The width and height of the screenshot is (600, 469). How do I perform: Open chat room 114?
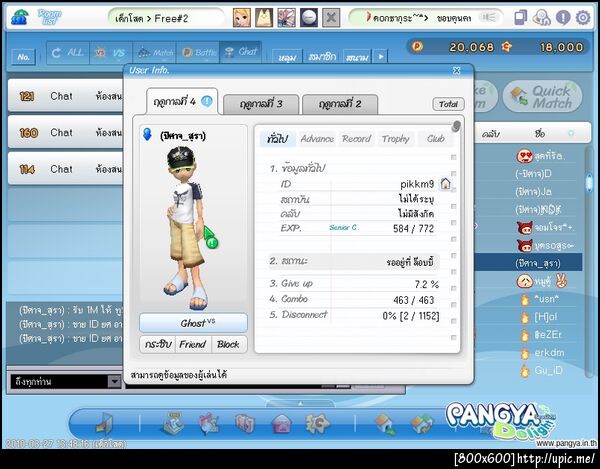(66, 168)
